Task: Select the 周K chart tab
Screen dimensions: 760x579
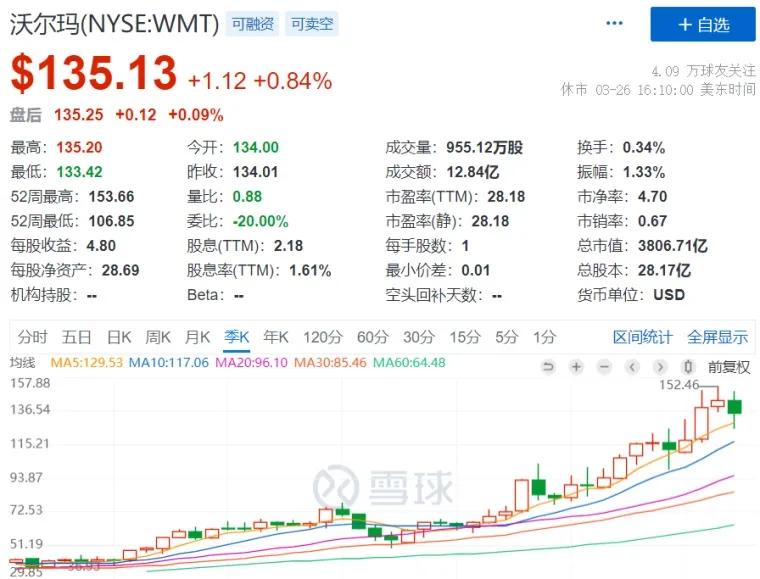Action: pyautogui.click(x=158, y=337)
